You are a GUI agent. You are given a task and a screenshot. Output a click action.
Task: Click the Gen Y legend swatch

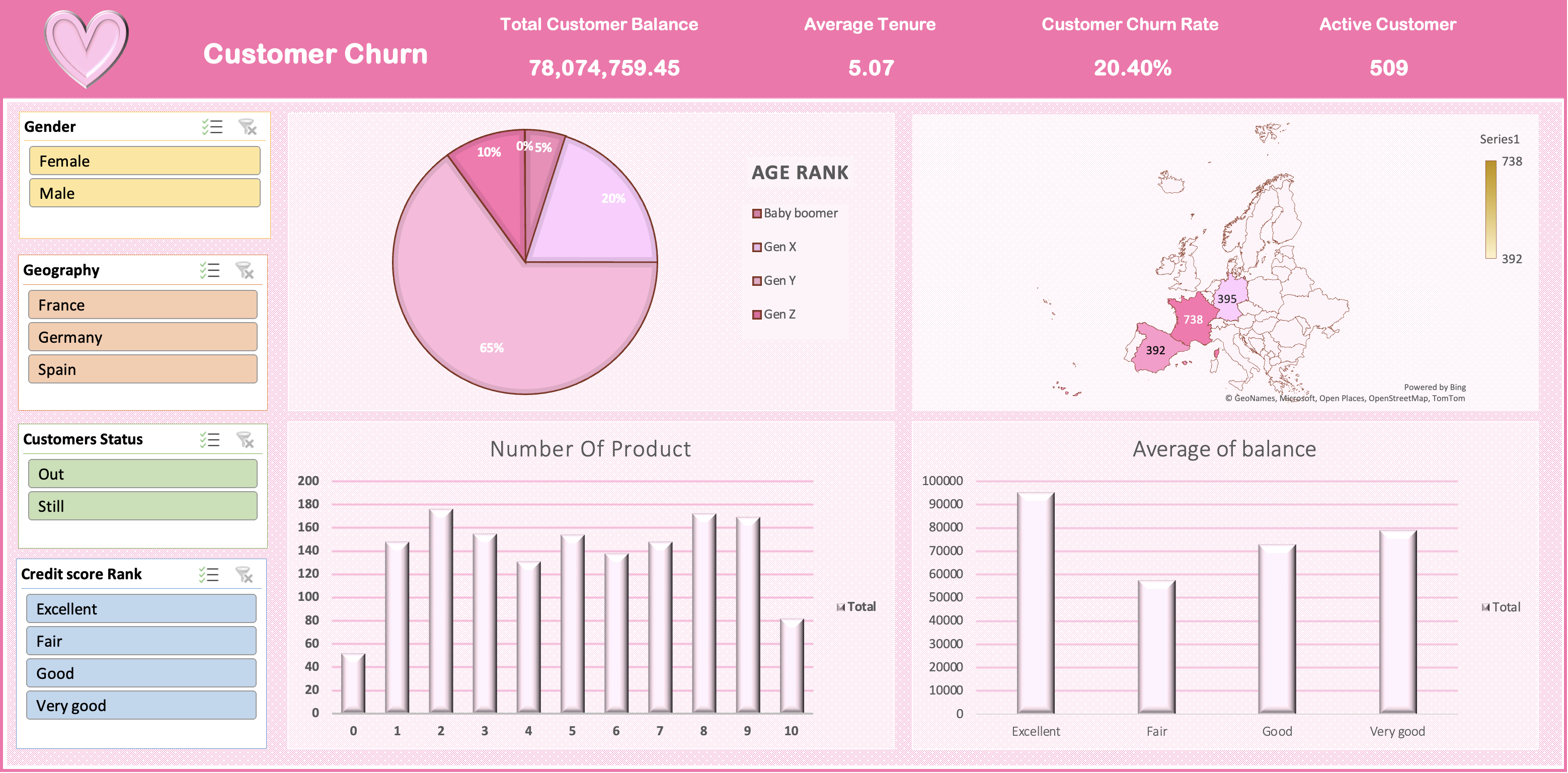pos(757,281)
